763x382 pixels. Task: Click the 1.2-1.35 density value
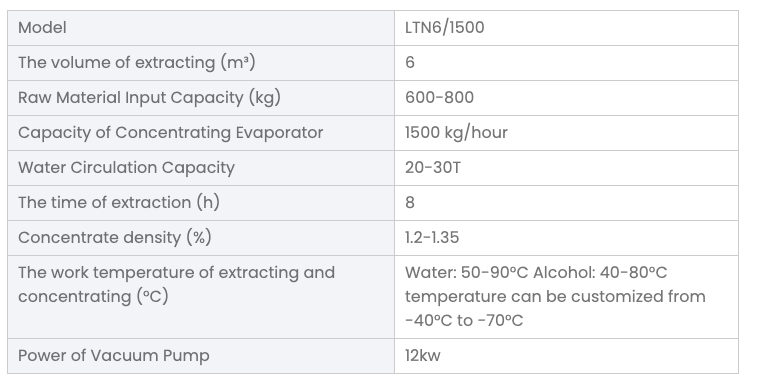(x=432, y=238)
